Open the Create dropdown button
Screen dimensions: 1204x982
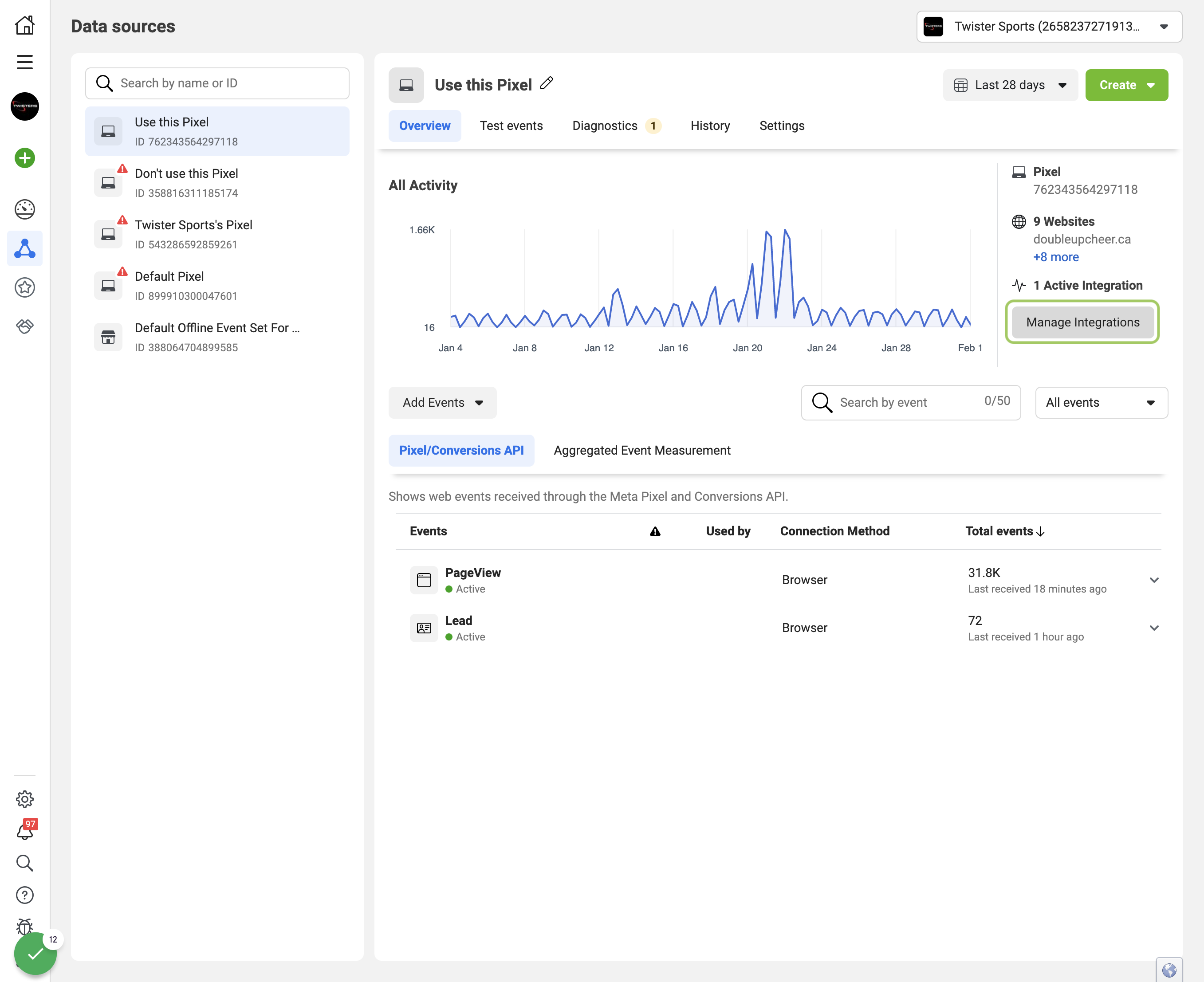[1126, 85]
